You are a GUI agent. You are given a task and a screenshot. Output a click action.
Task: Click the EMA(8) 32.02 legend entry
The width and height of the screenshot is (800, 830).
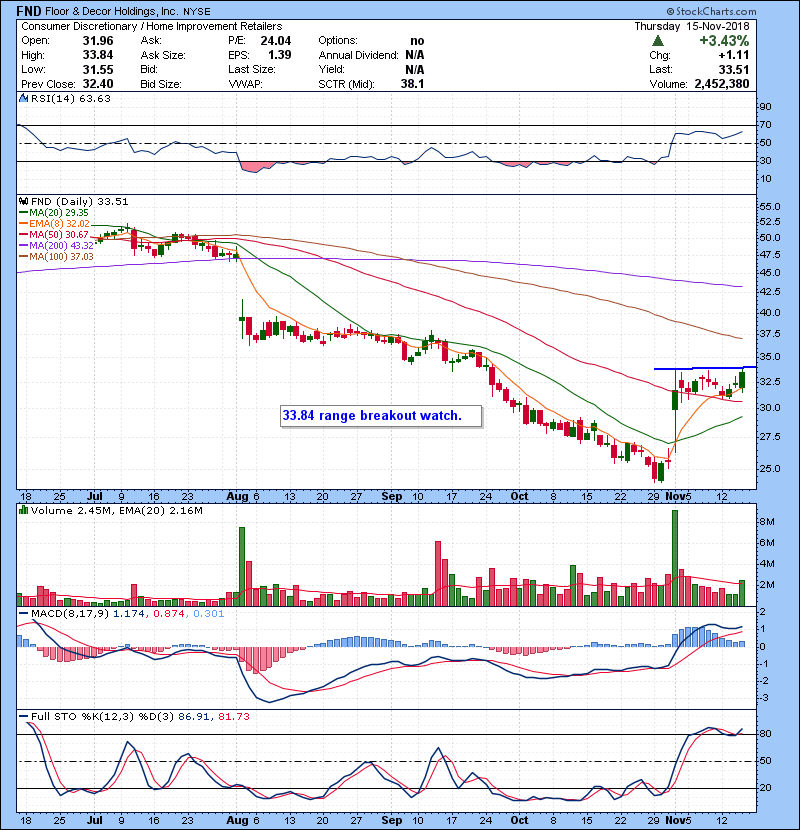[x=55, y=224]
